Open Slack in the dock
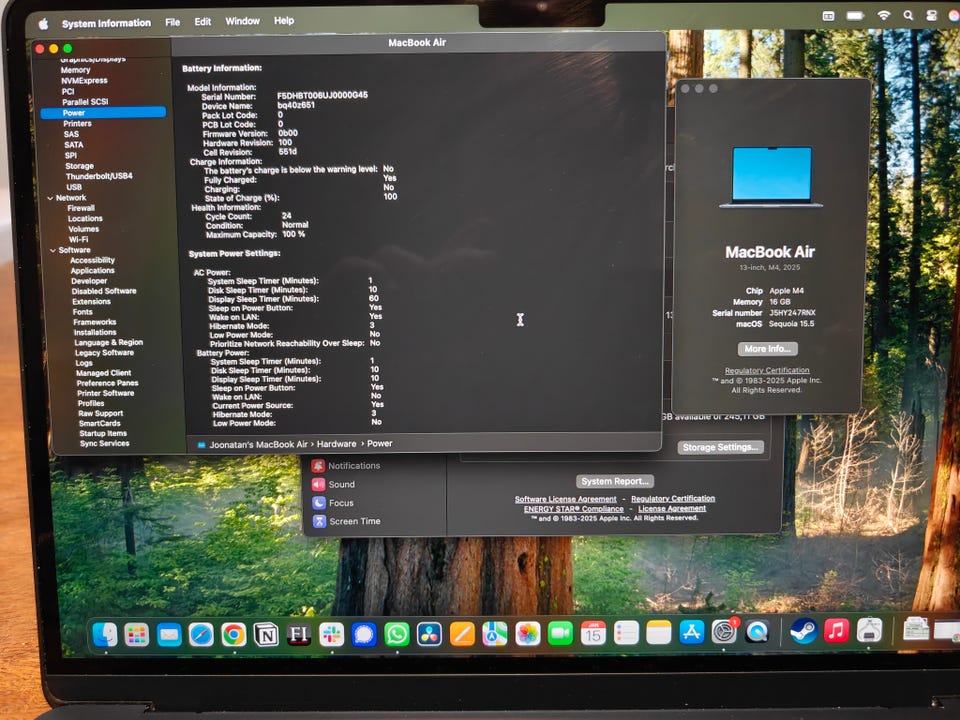The image size is (960, 720). [x=331, y=634]
